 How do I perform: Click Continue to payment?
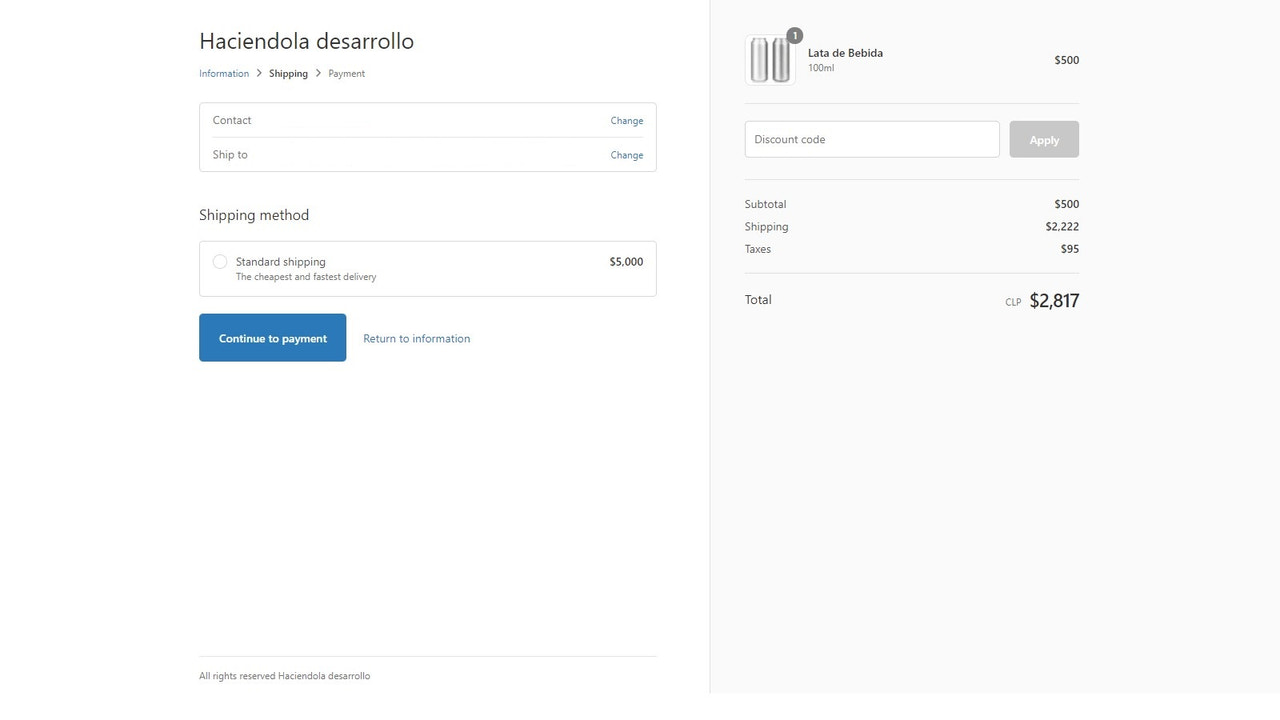272,337
